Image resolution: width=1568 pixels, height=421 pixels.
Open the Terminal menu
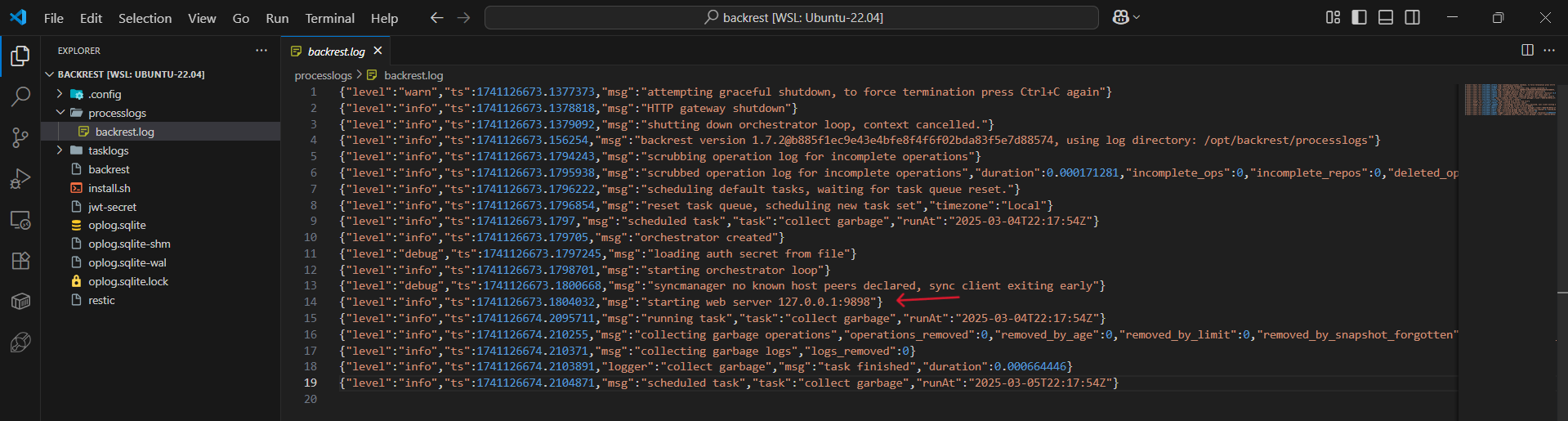(x=329, y=18)
